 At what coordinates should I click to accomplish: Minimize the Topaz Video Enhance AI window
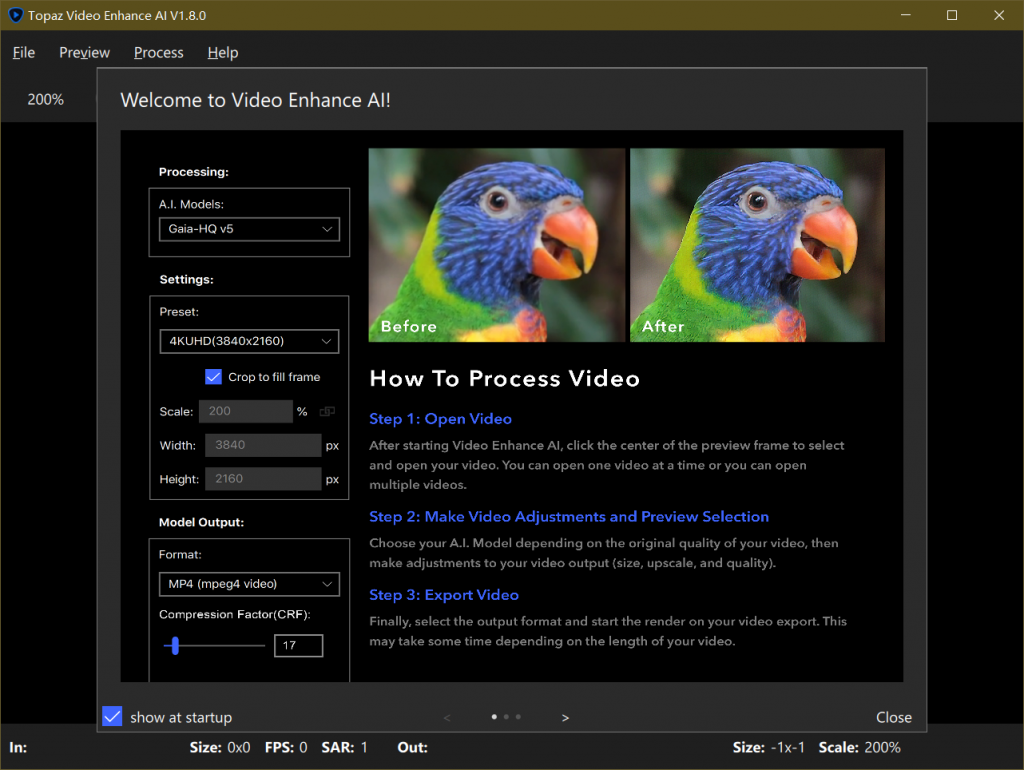coord(905,16)
